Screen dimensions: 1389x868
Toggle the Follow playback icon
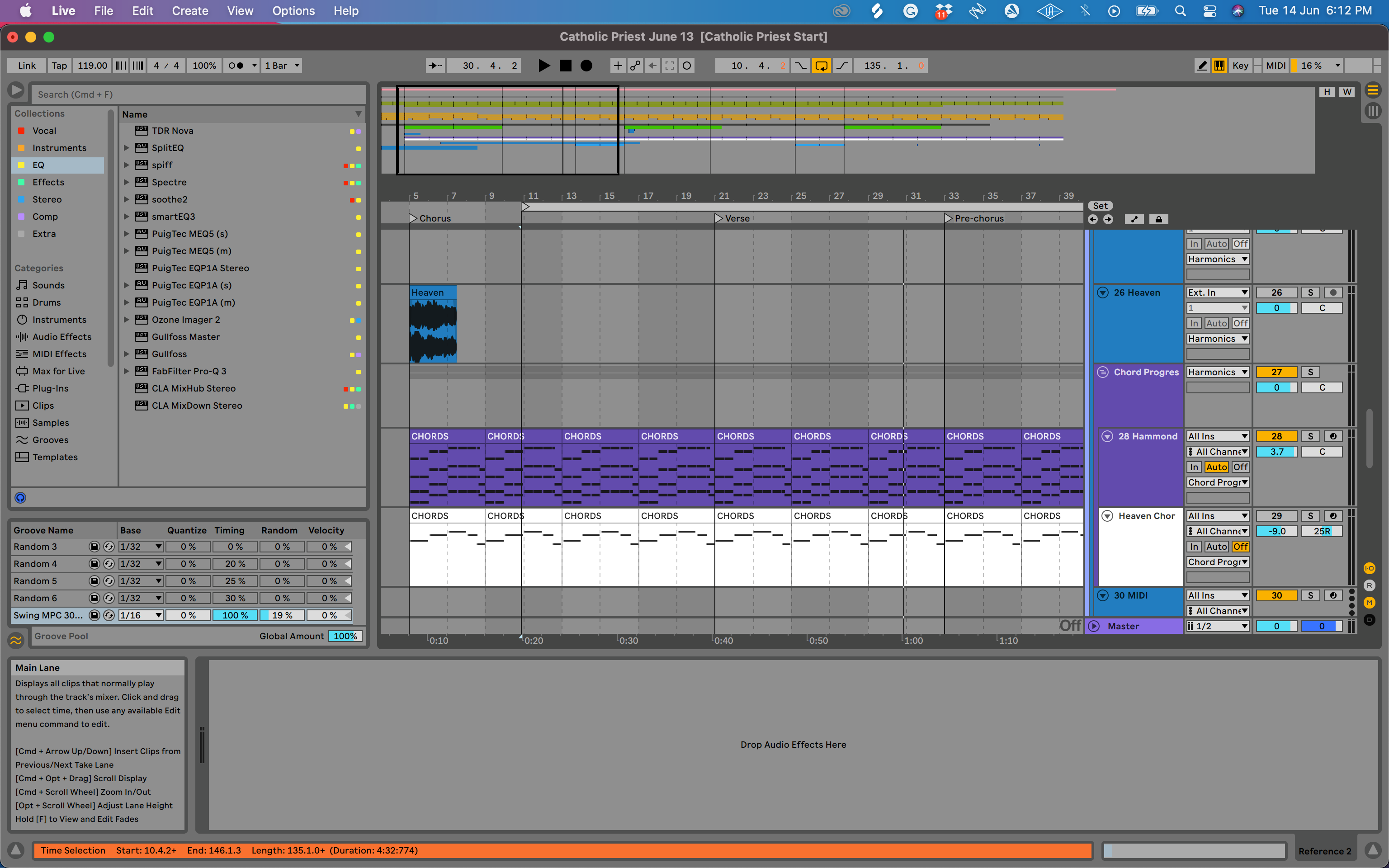pyautogui.click(x=435, y=66)
